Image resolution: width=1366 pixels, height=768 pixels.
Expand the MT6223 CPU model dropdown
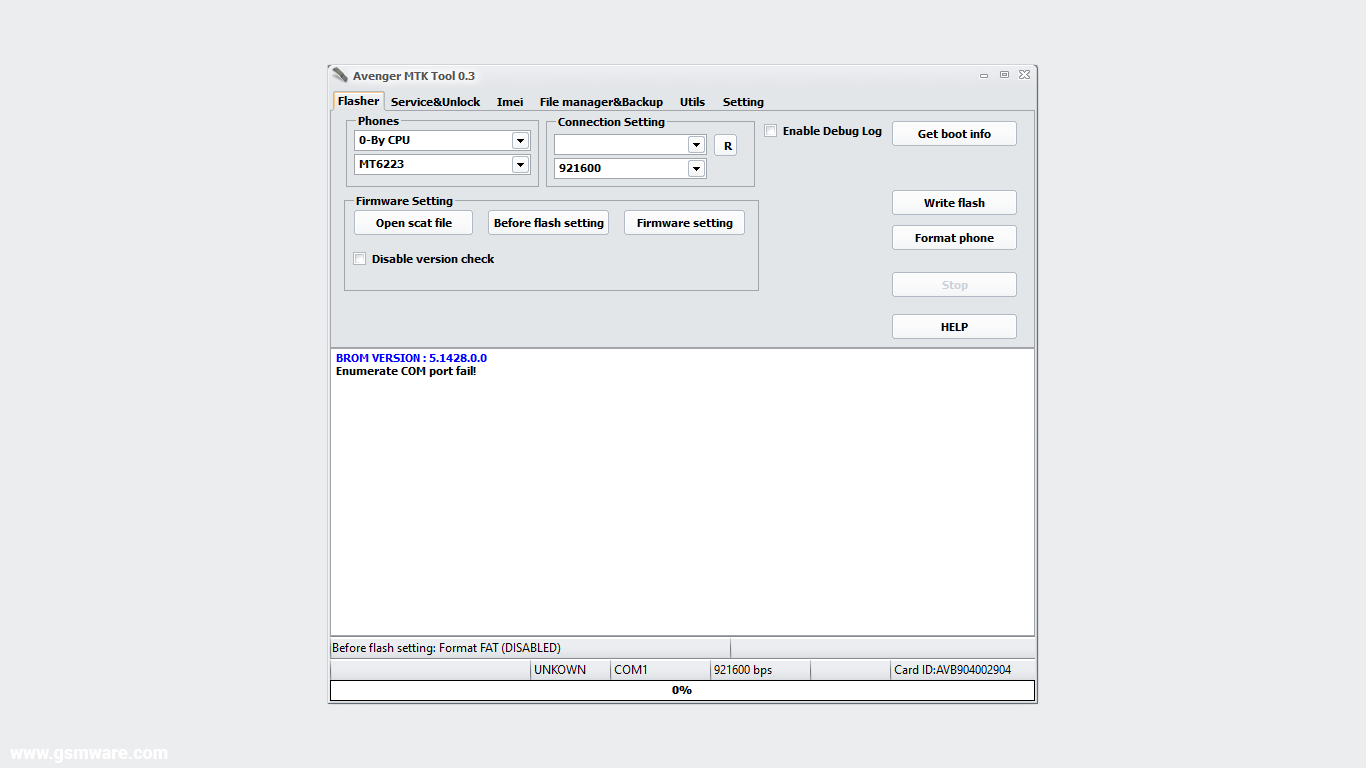(520, 164)
